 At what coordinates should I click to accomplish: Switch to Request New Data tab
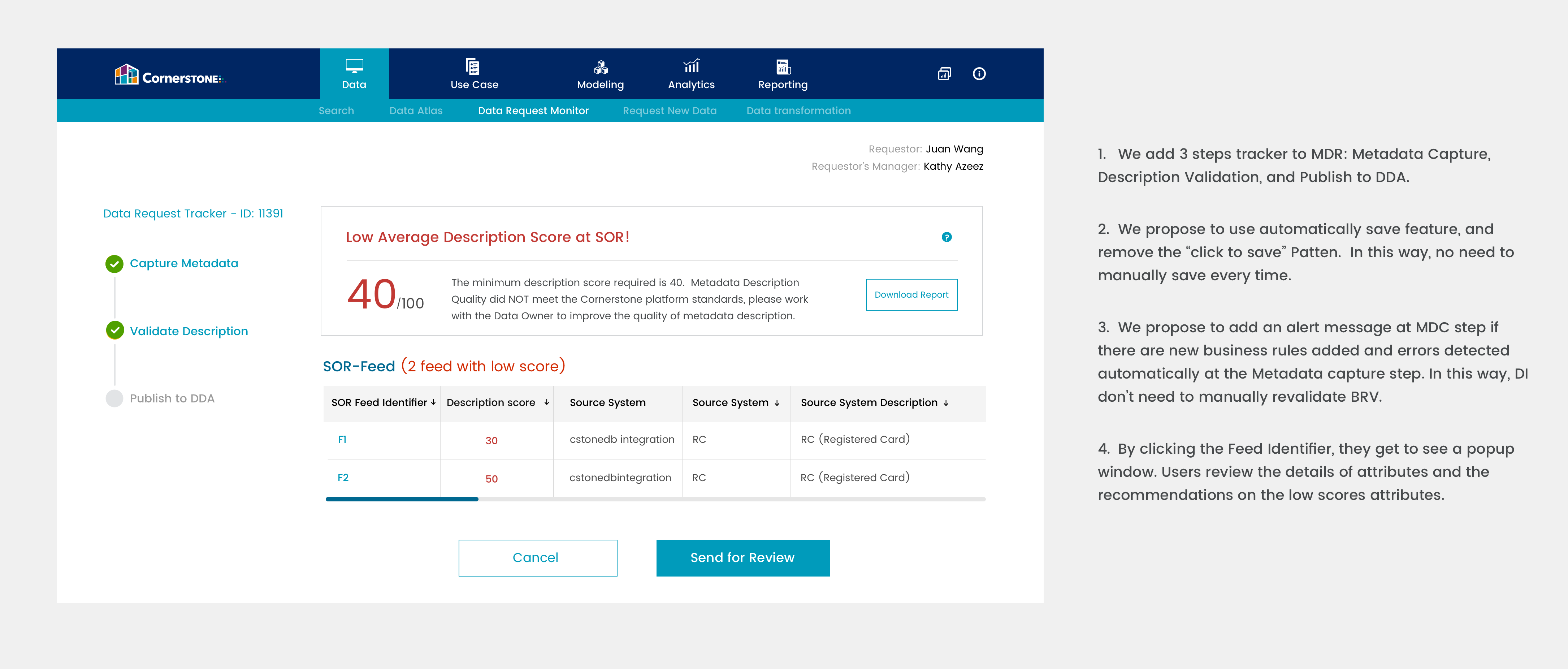click(669, 111)
